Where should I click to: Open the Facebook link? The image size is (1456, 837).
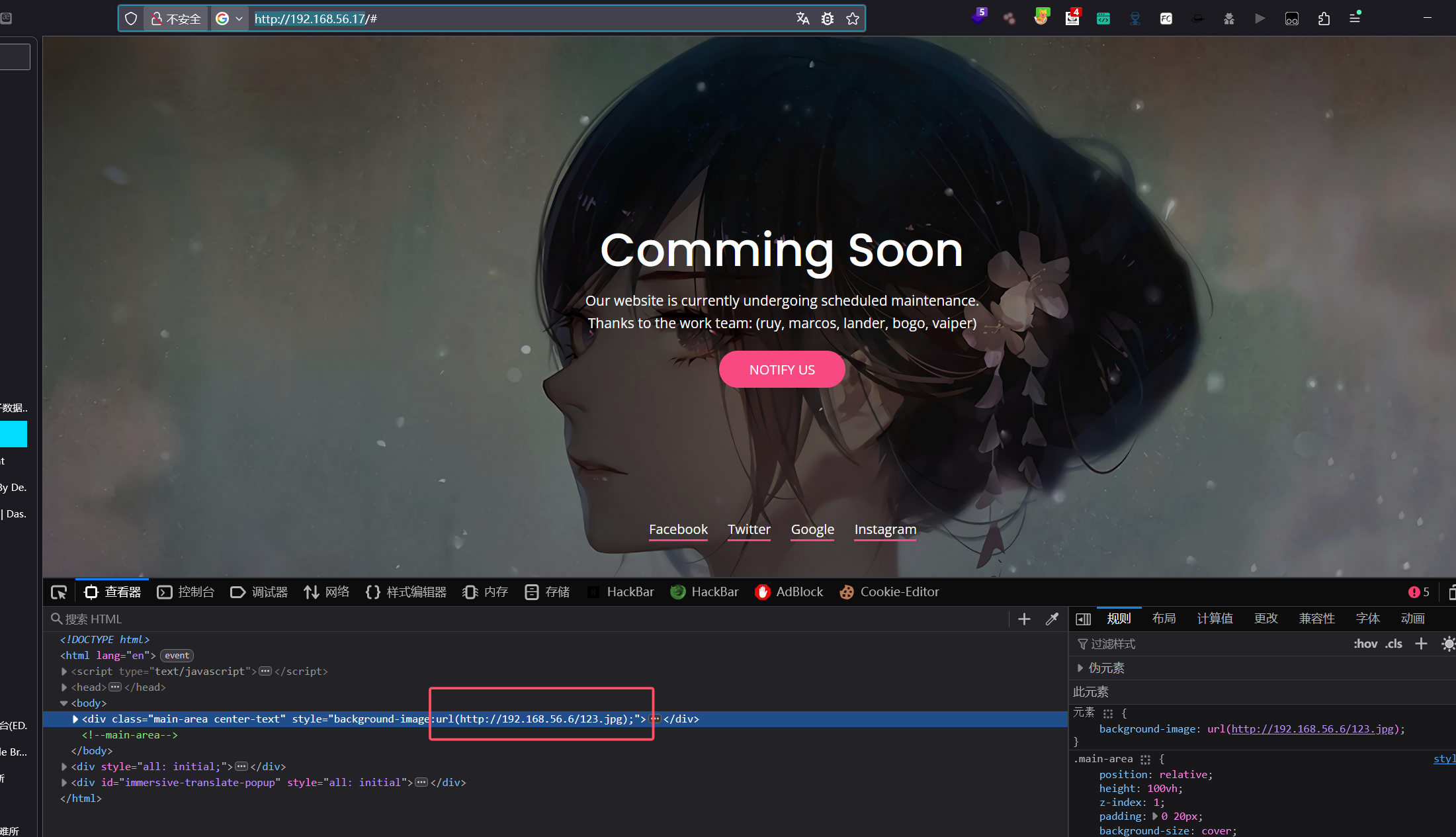coord(678,529)
